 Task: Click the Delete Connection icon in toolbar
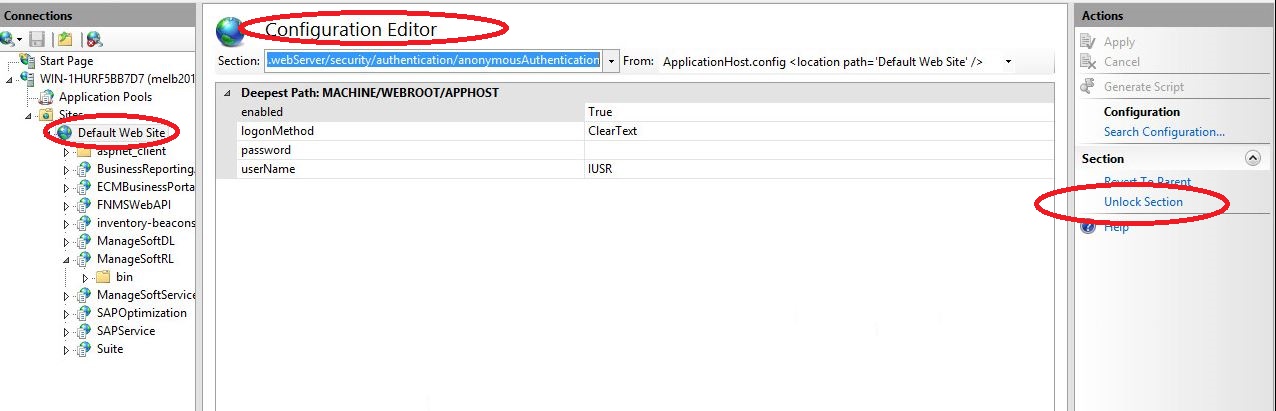coord(94,39)
